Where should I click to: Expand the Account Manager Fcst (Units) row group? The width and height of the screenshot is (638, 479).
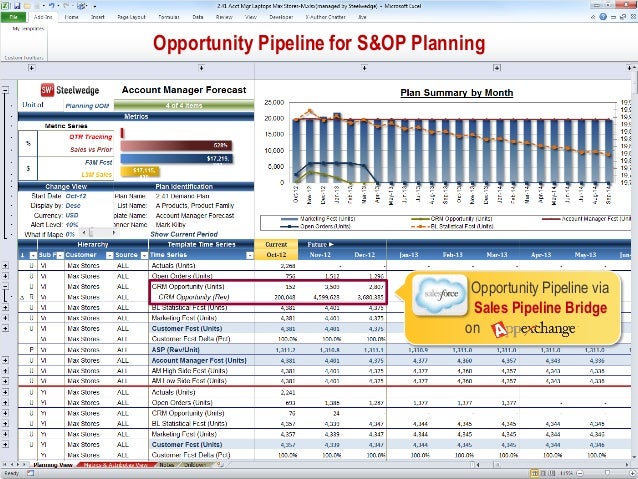tap(5, 360)
